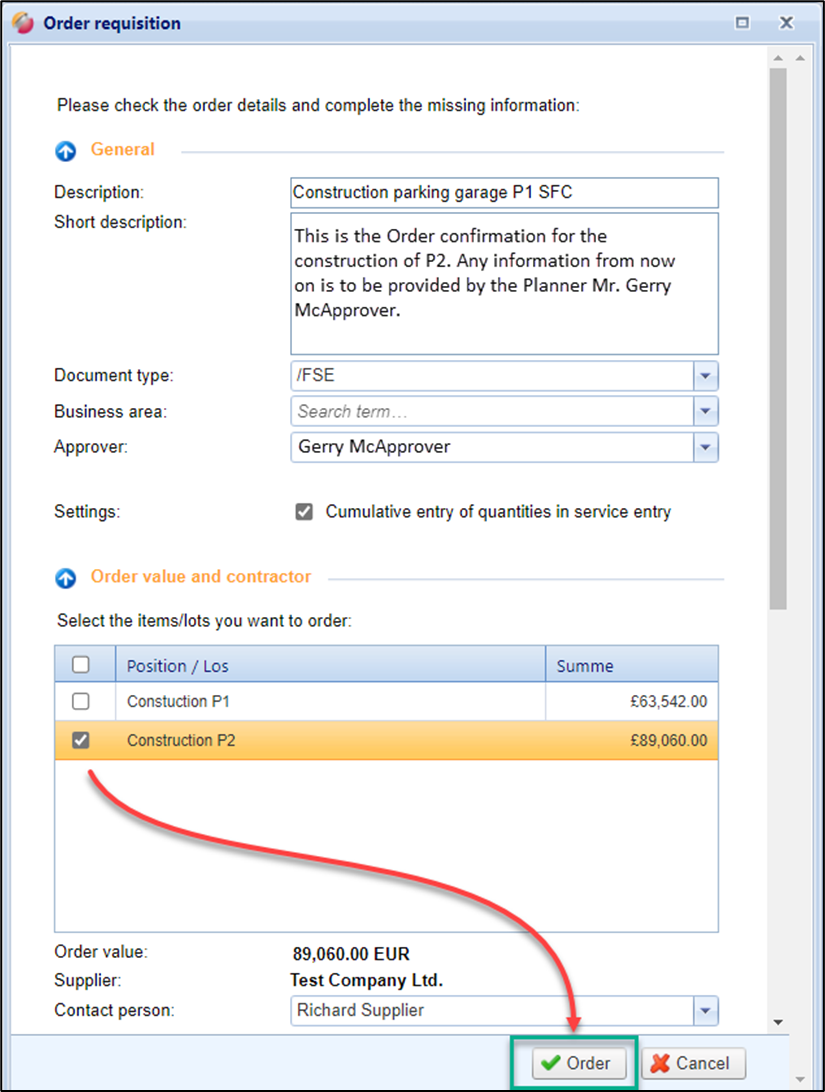Open the Document type dropdown
The width and height of the screenshot is (825, 1092).
point(706,377)
